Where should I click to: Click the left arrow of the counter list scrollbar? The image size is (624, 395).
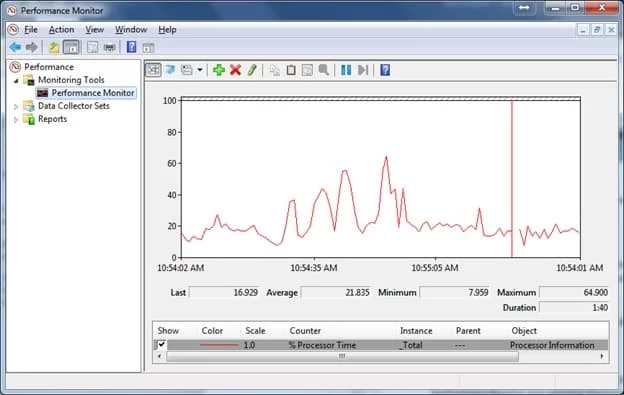tap(159, 356)
